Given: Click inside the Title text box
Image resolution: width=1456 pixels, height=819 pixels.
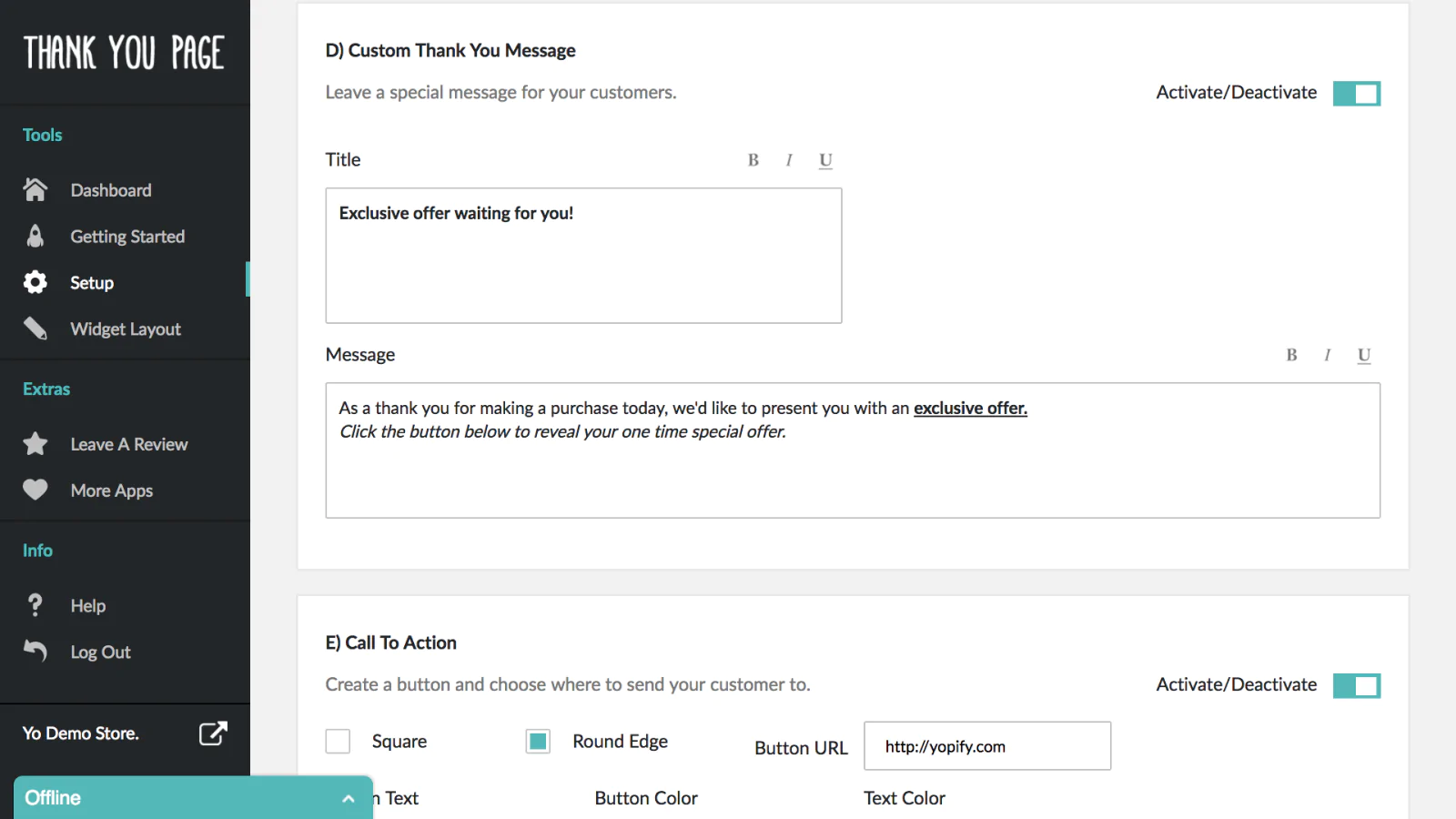Looking at the screenshot, I should tap(583, 256).
